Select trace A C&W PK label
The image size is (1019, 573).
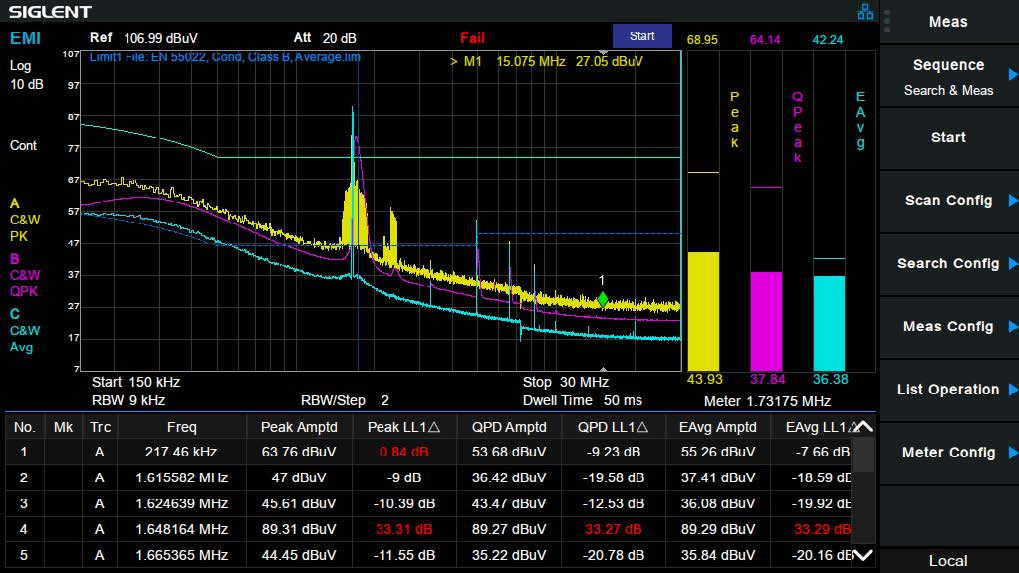tap(24, 220)
